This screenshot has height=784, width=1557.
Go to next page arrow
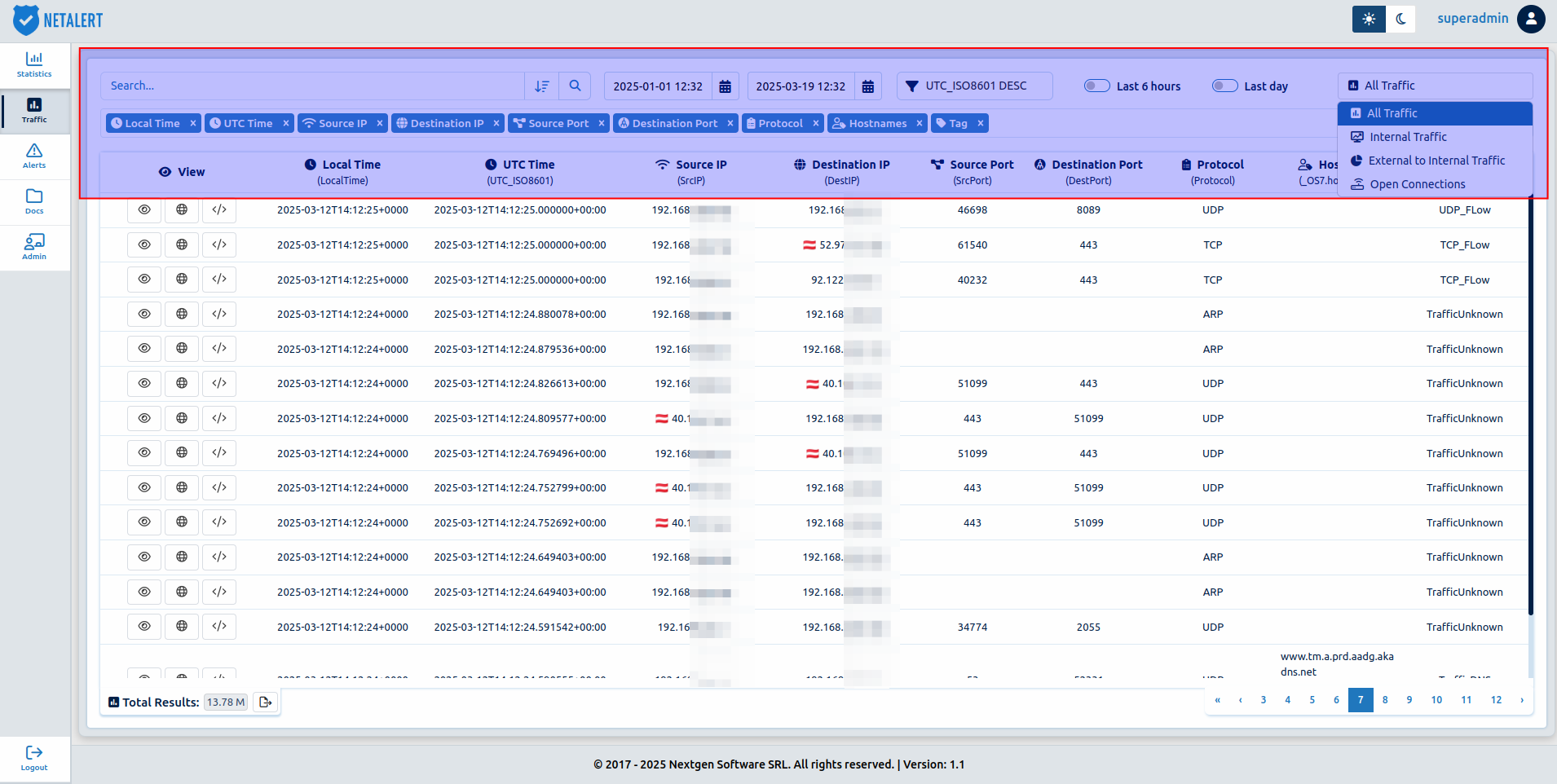point(1522,700)
